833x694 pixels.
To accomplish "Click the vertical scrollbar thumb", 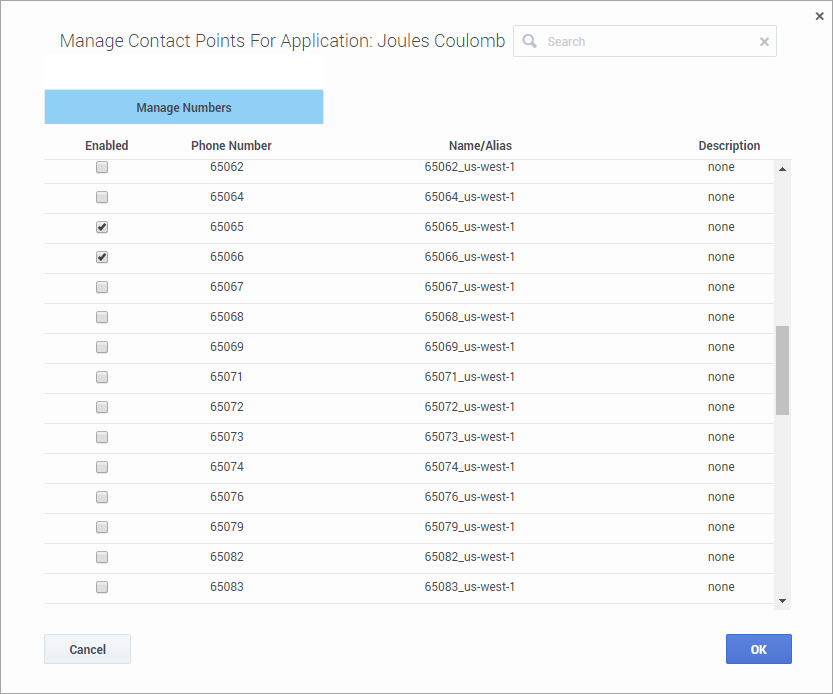I will pos(782,370).
